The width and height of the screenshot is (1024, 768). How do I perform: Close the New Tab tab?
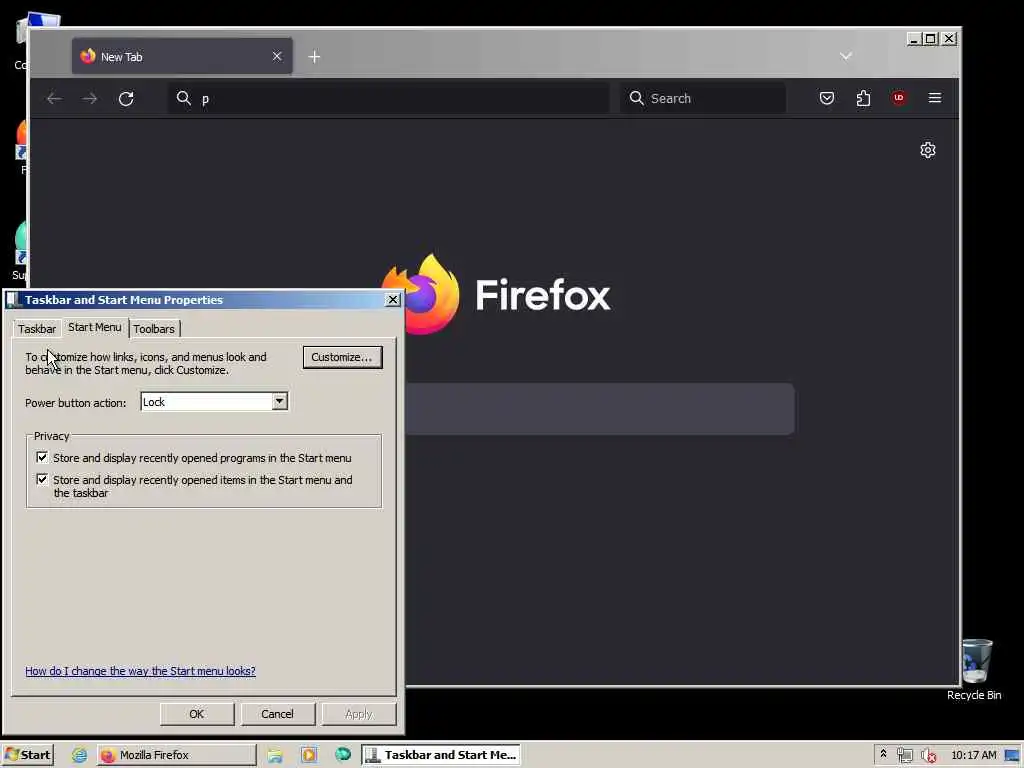(277, 56)
